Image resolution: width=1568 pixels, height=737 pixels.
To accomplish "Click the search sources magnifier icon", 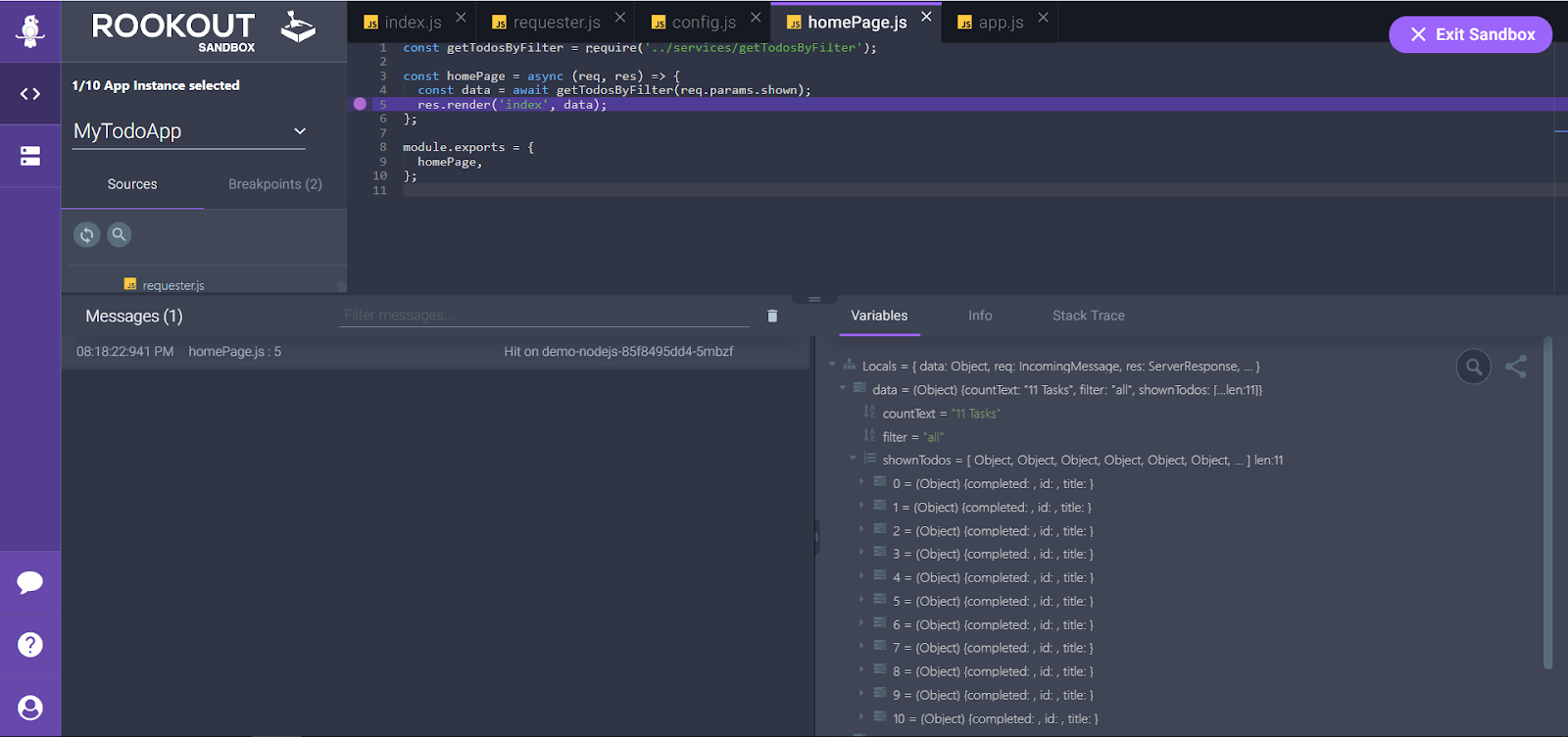I will 119,234.
